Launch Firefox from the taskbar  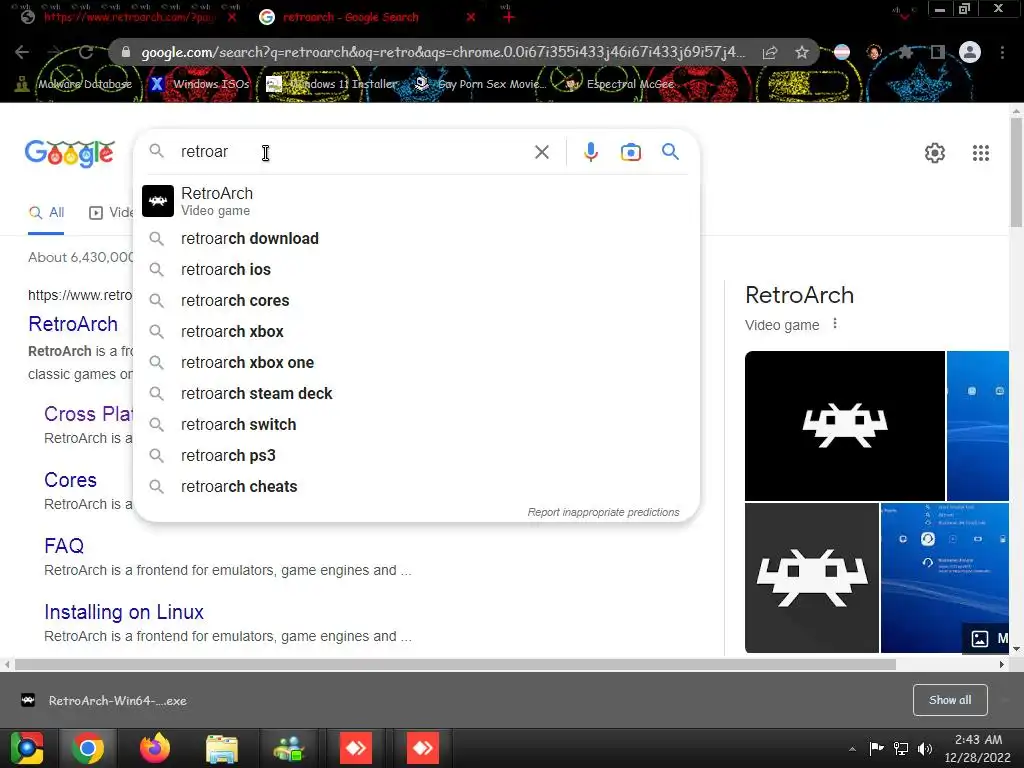155,748
